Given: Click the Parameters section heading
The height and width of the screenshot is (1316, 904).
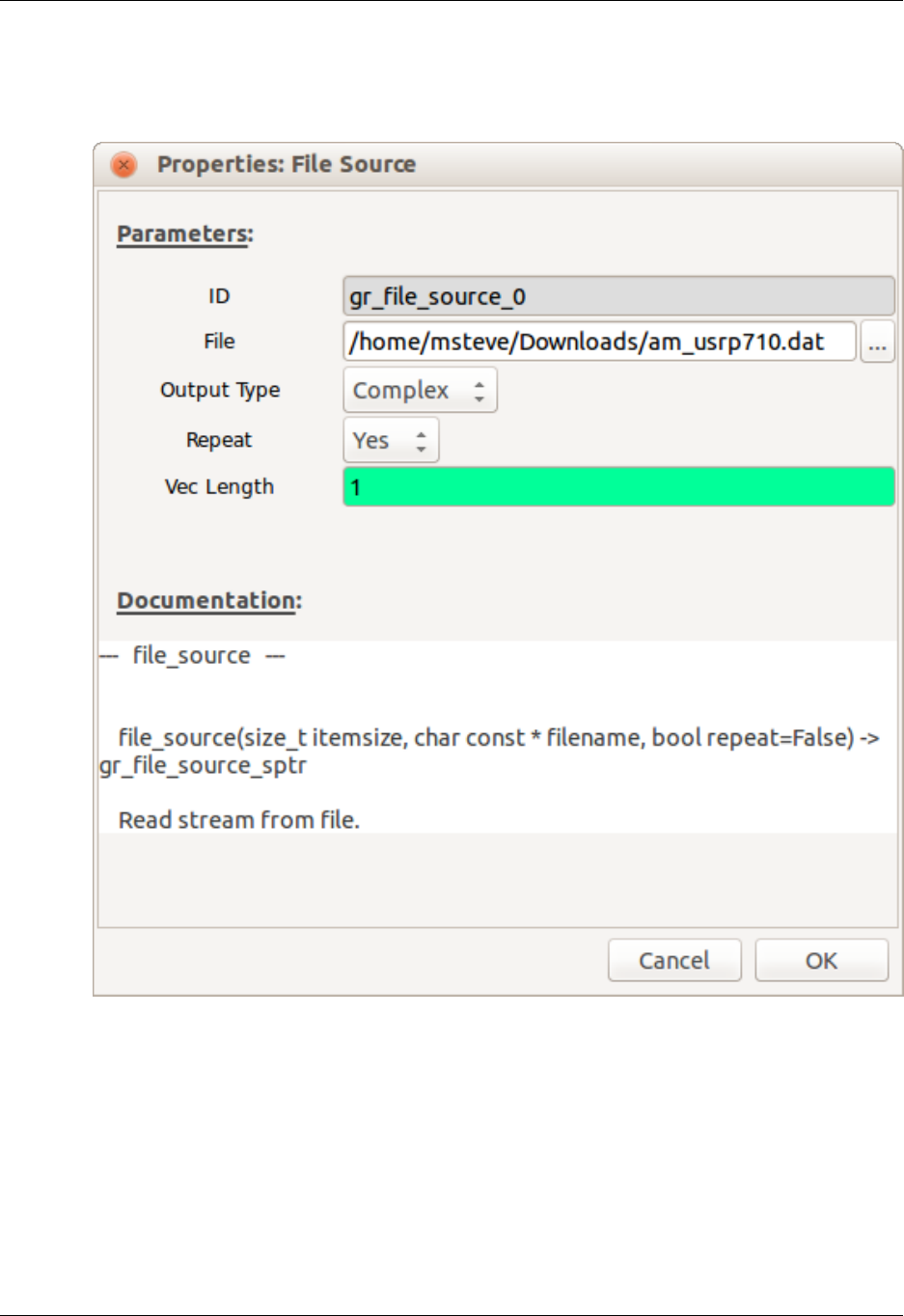Looking at the screenshot, I should coord(184,234).
